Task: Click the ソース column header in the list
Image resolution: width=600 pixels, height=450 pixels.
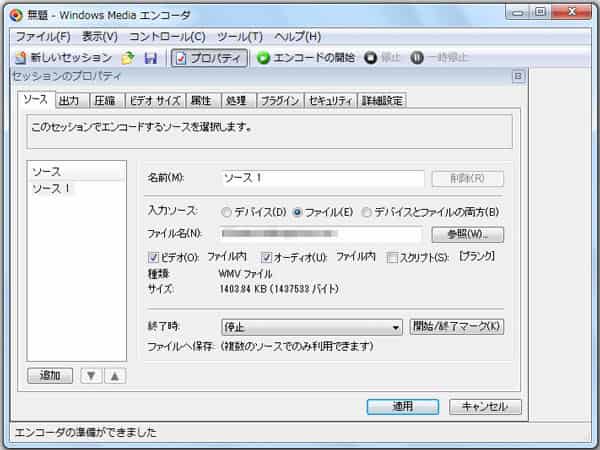Action: (77, 172)
